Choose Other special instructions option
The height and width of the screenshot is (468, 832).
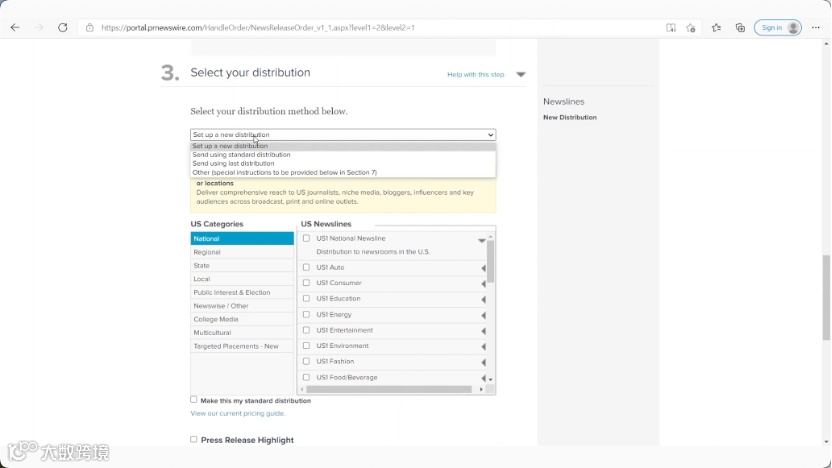(343, 172)
